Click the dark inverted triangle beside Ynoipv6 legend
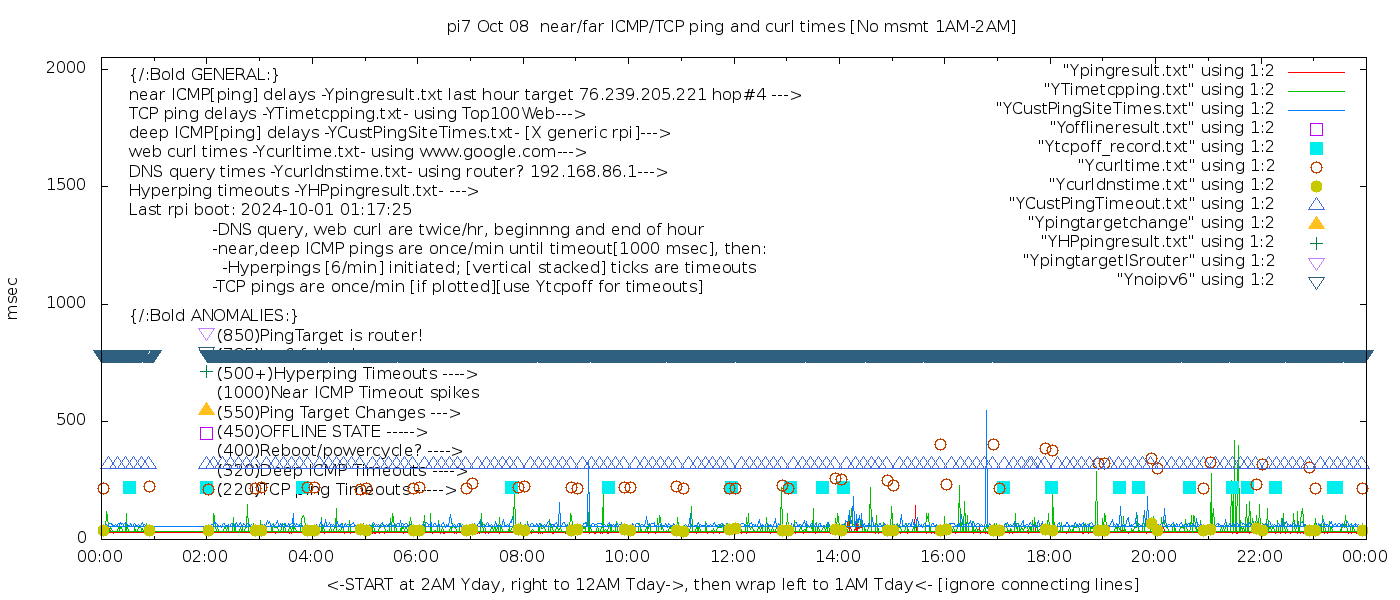 point(1316,282)
